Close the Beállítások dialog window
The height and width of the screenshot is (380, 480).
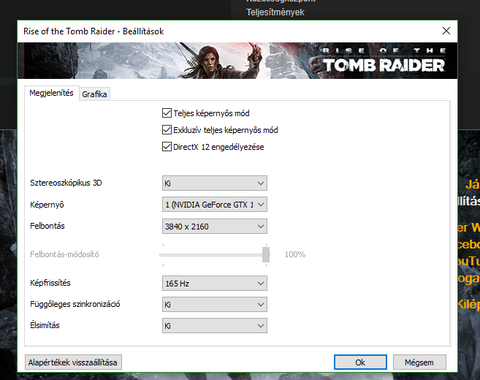(446, 31)
